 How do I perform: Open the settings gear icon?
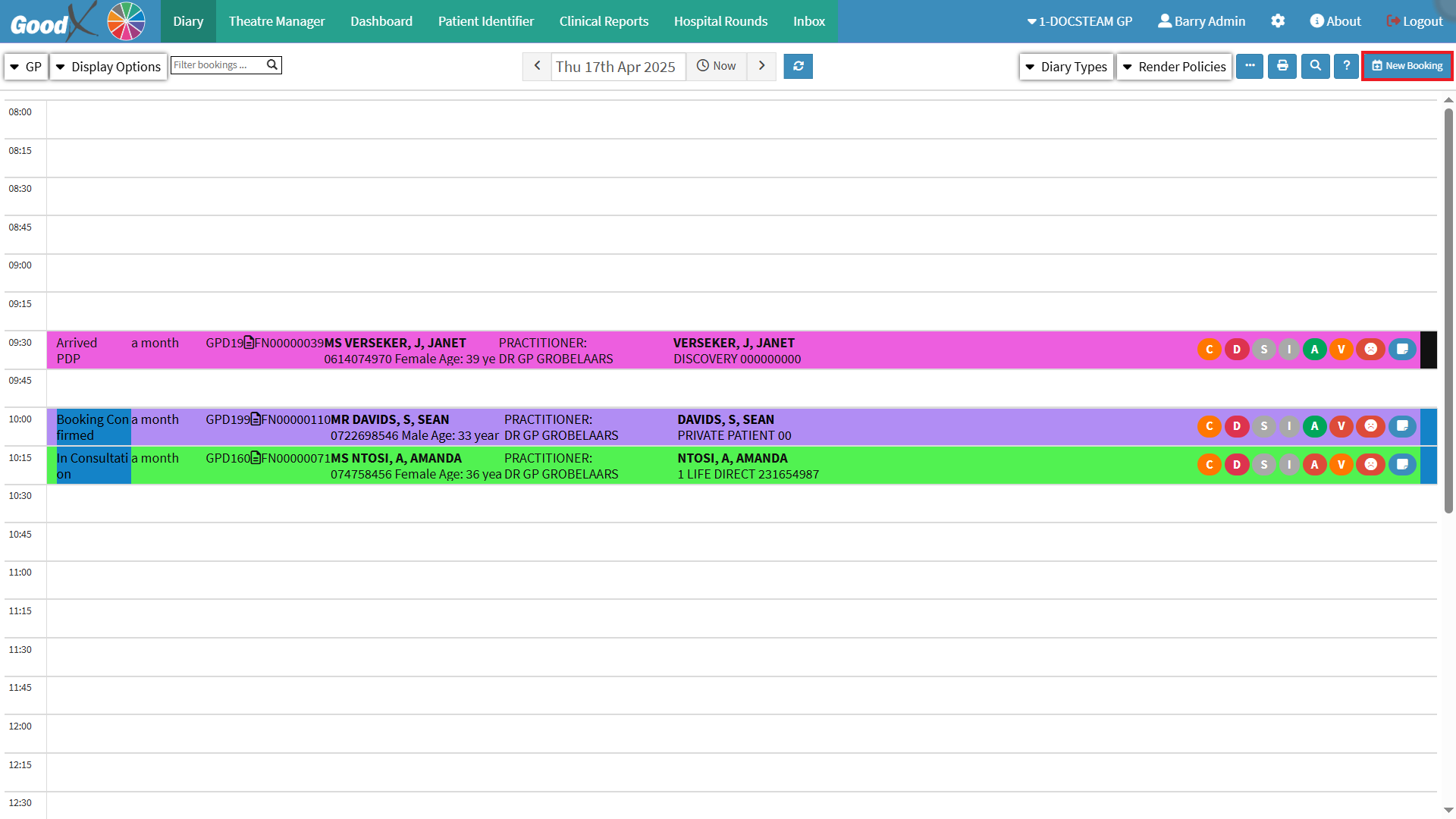pyautogui.click(x=1278, y=21)
